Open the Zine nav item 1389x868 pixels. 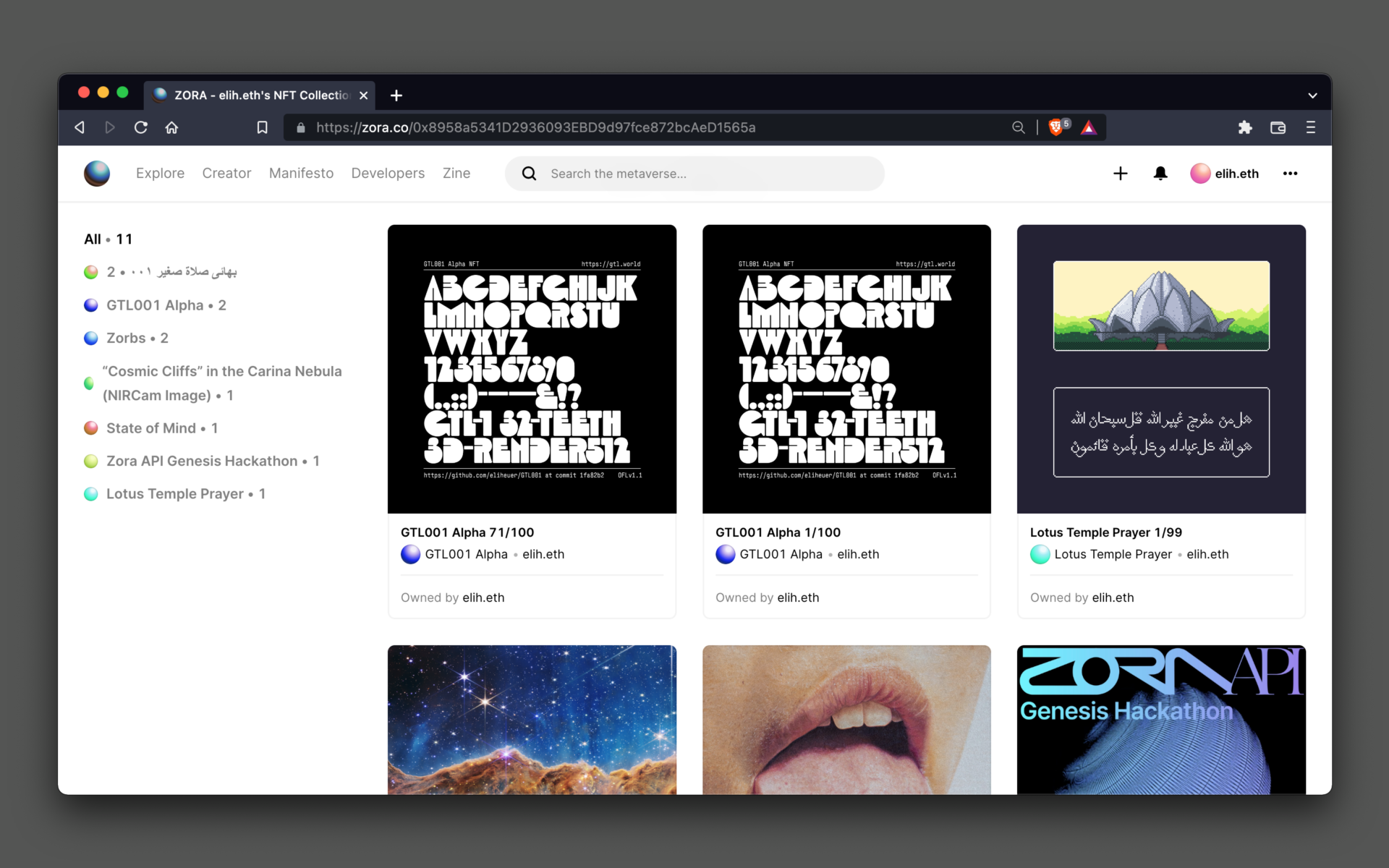pyautogui.click(x=456, y=174)
